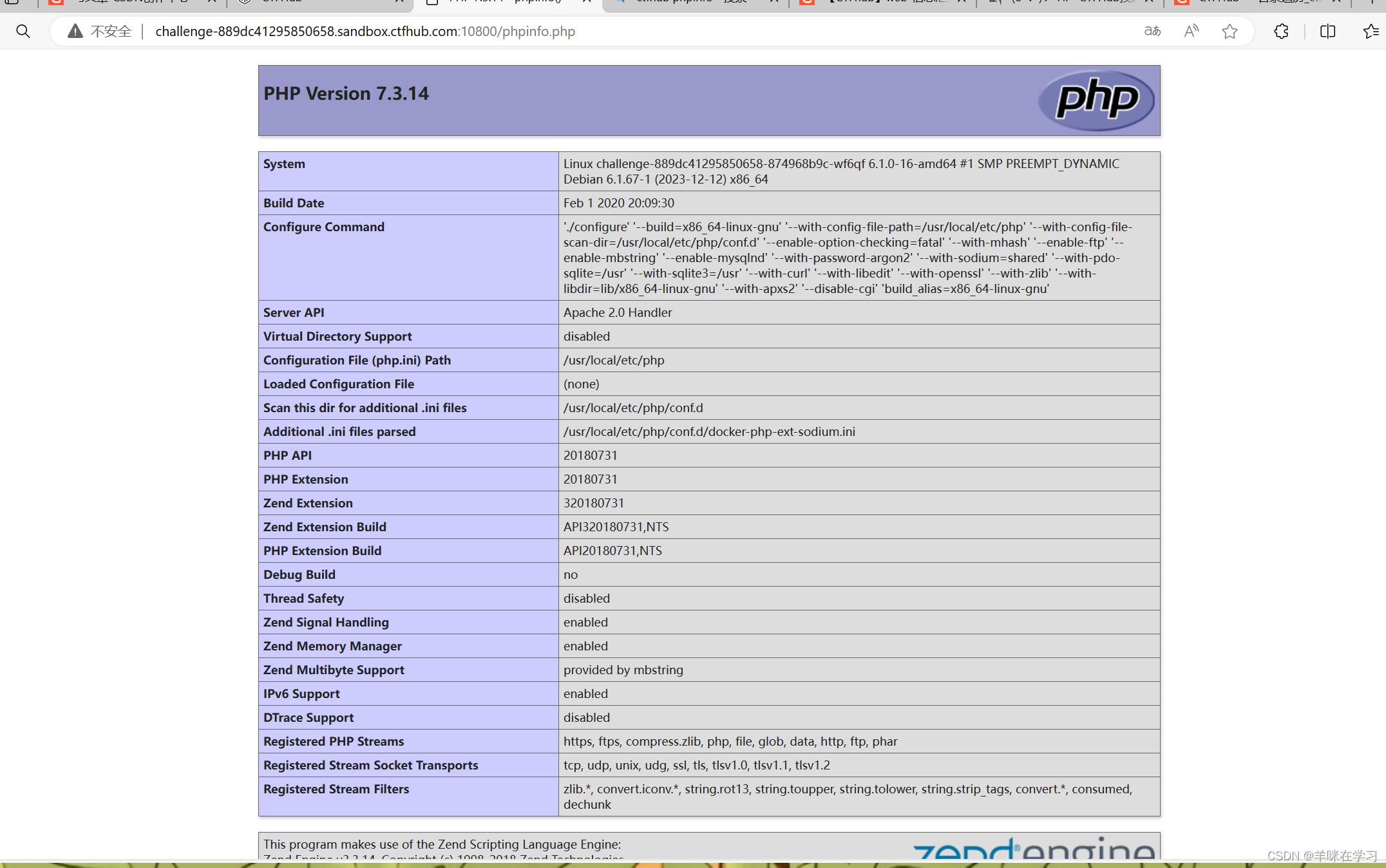Viewport: 1386px width, 868px height.
Task: Open the Extensions puzzle-piece icon
Action: (1281, 31)
